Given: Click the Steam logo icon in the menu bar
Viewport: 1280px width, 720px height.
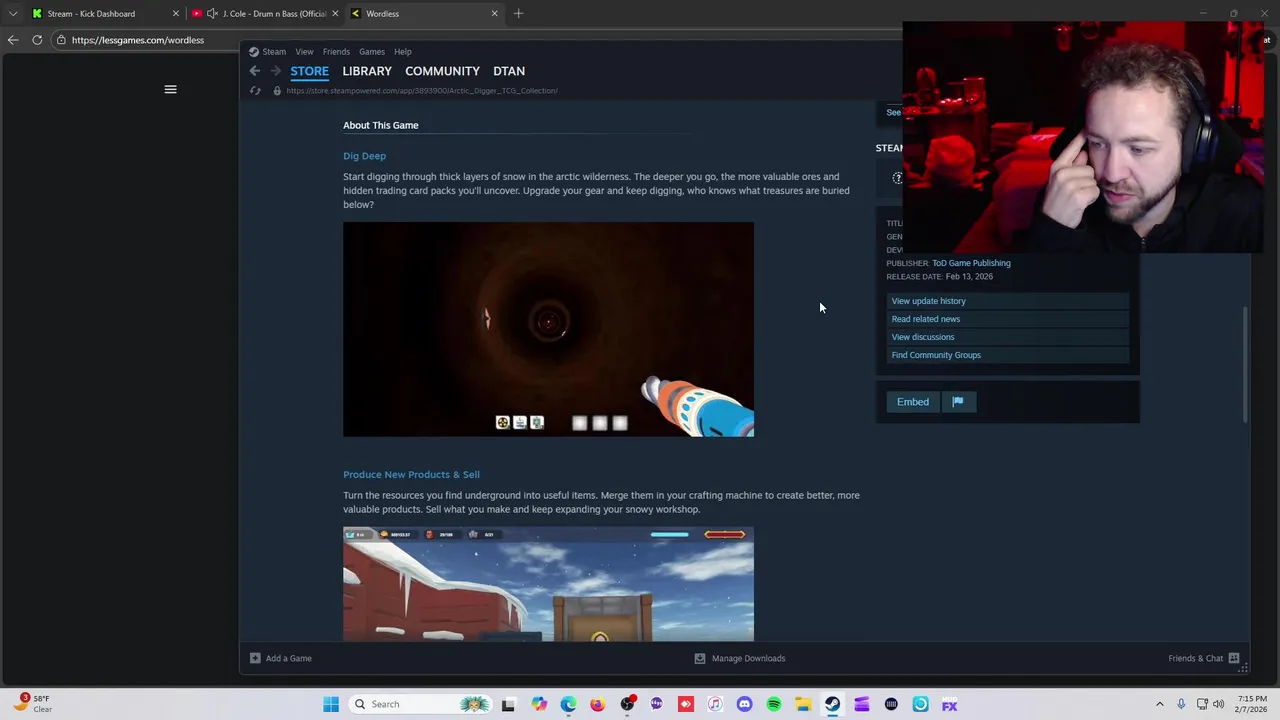Looking at the screenshot, I should click(x=254, y=52).
